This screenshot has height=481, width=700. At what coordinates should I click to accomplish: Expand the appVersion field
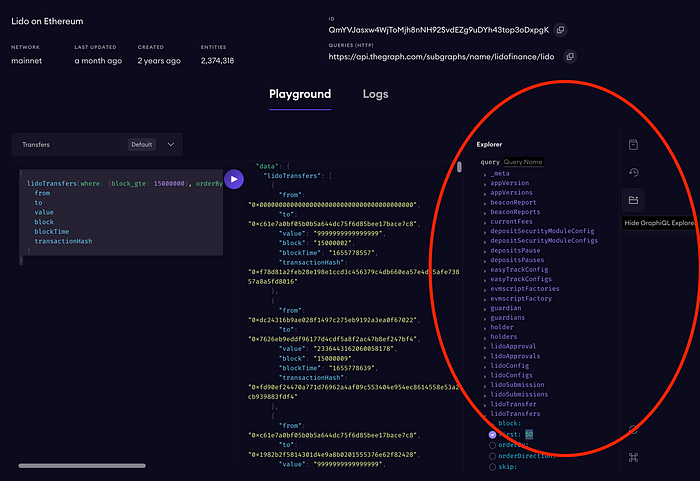[x=485, y=184]
